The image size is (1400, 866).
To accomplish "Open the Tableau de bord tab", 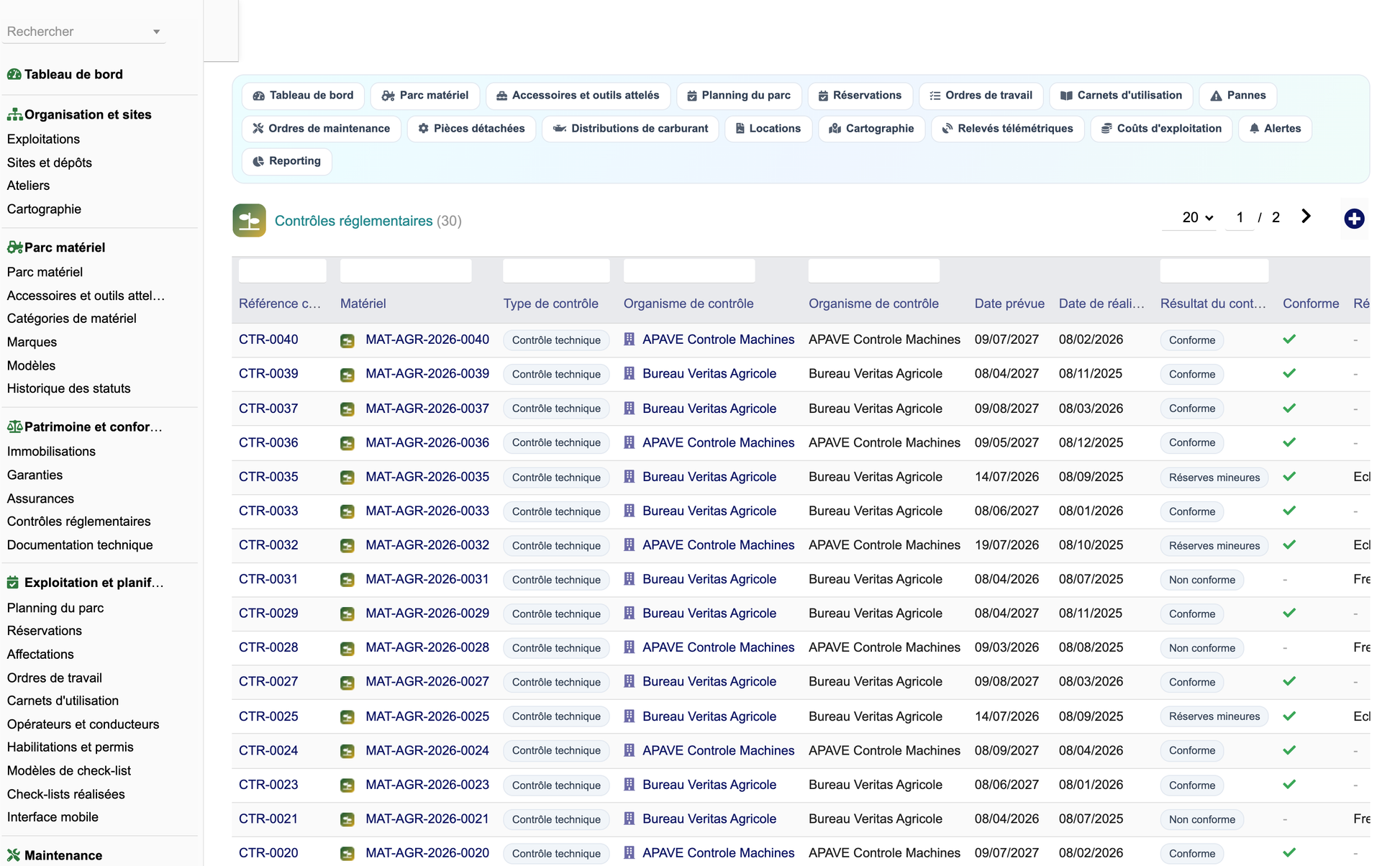I will point(303,96).
